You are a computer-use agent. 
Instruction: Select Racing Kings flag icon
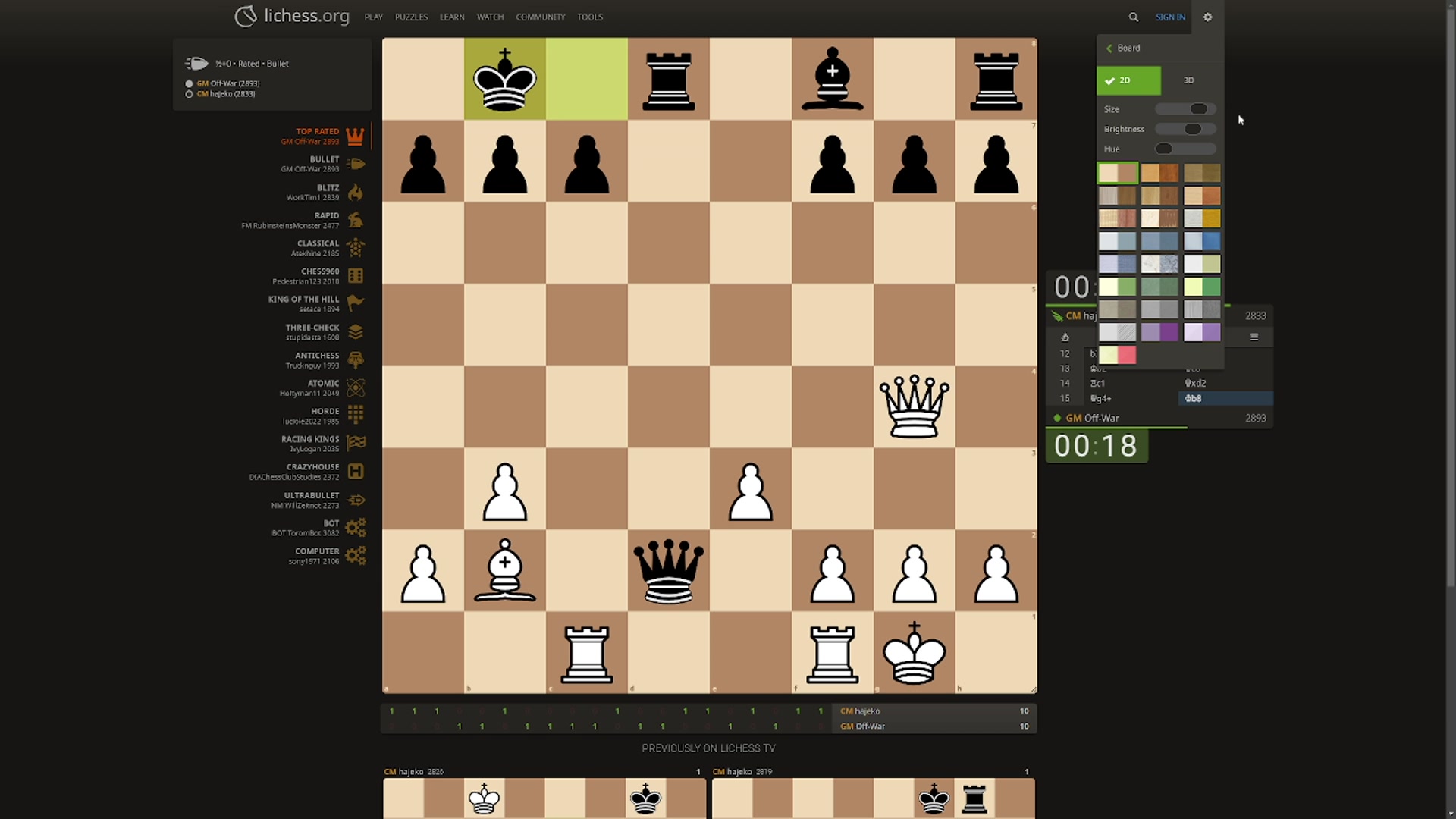click(x=355, y=444)
